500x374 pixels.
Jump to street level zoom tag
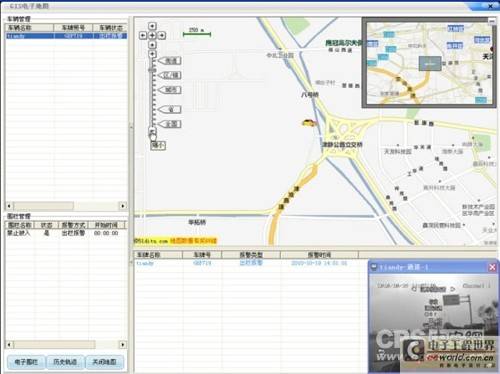[x=170, y=61]
